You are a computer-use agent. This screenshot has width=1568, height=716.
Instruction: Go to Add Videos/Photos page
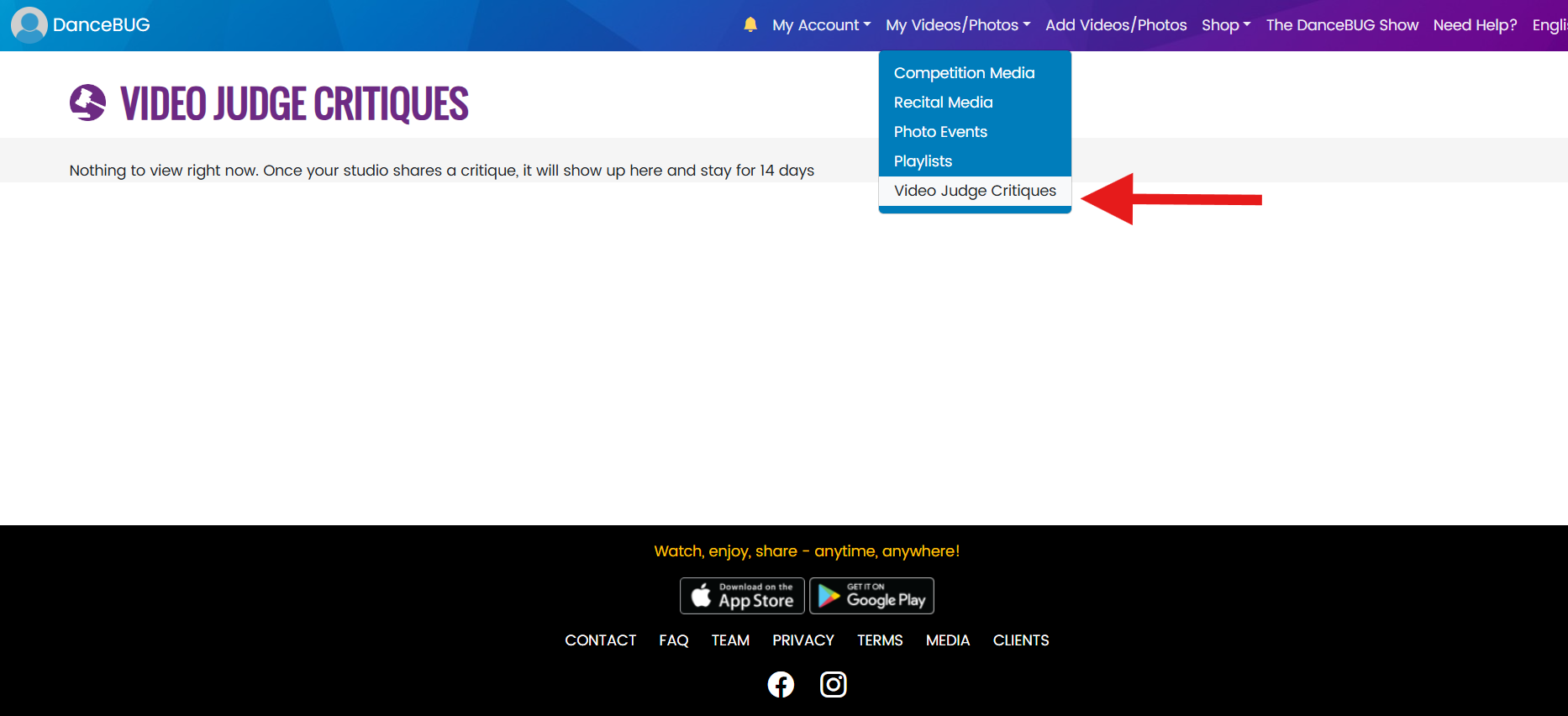coord(1116,25)
